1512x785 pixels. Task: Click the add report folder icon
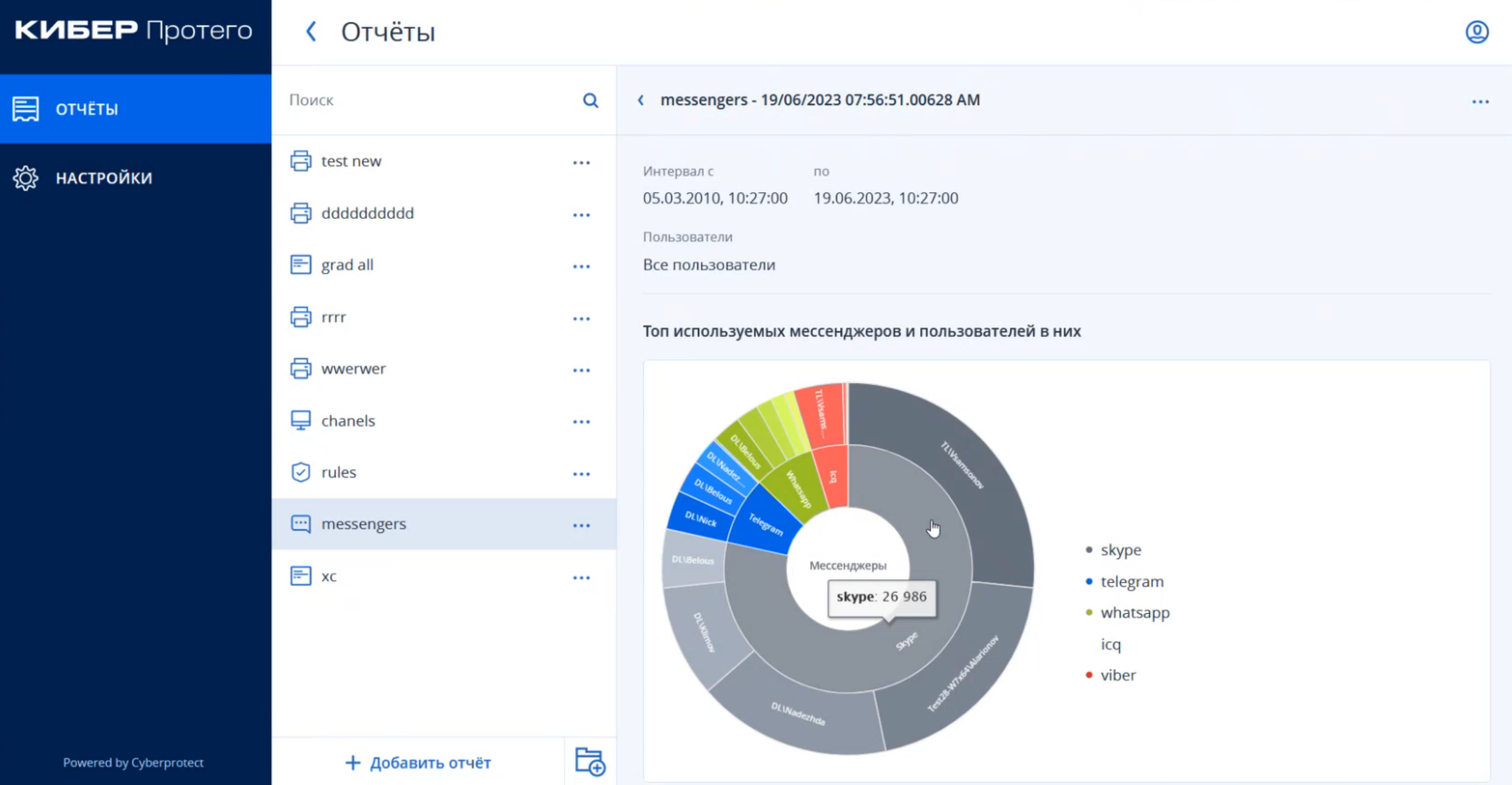click(x=590, y=761)
